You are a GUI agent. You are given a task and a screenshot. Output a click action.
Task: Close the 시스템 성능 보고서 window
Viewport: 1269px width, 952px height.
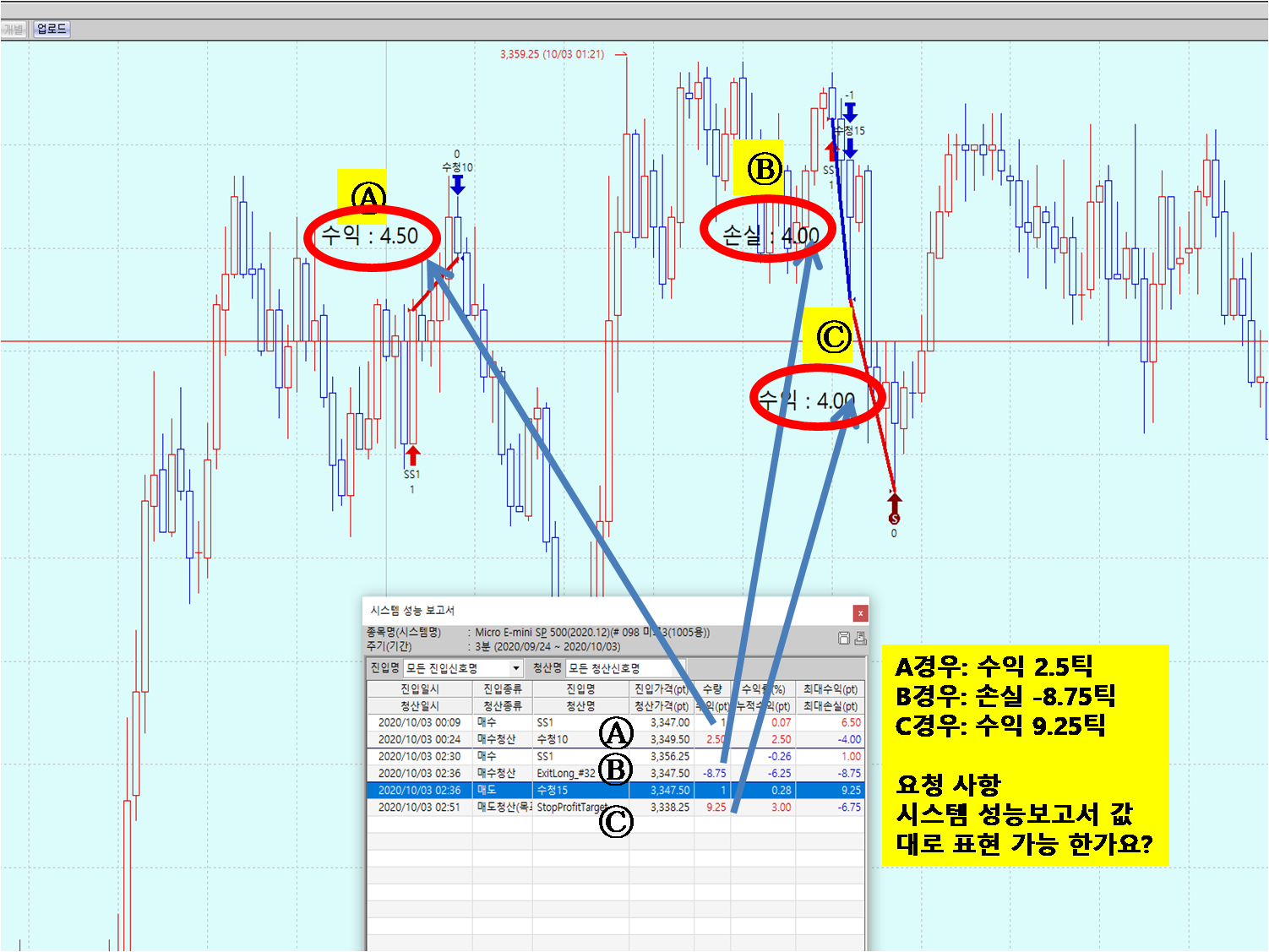pyautogui.click(x=860, y=612)
